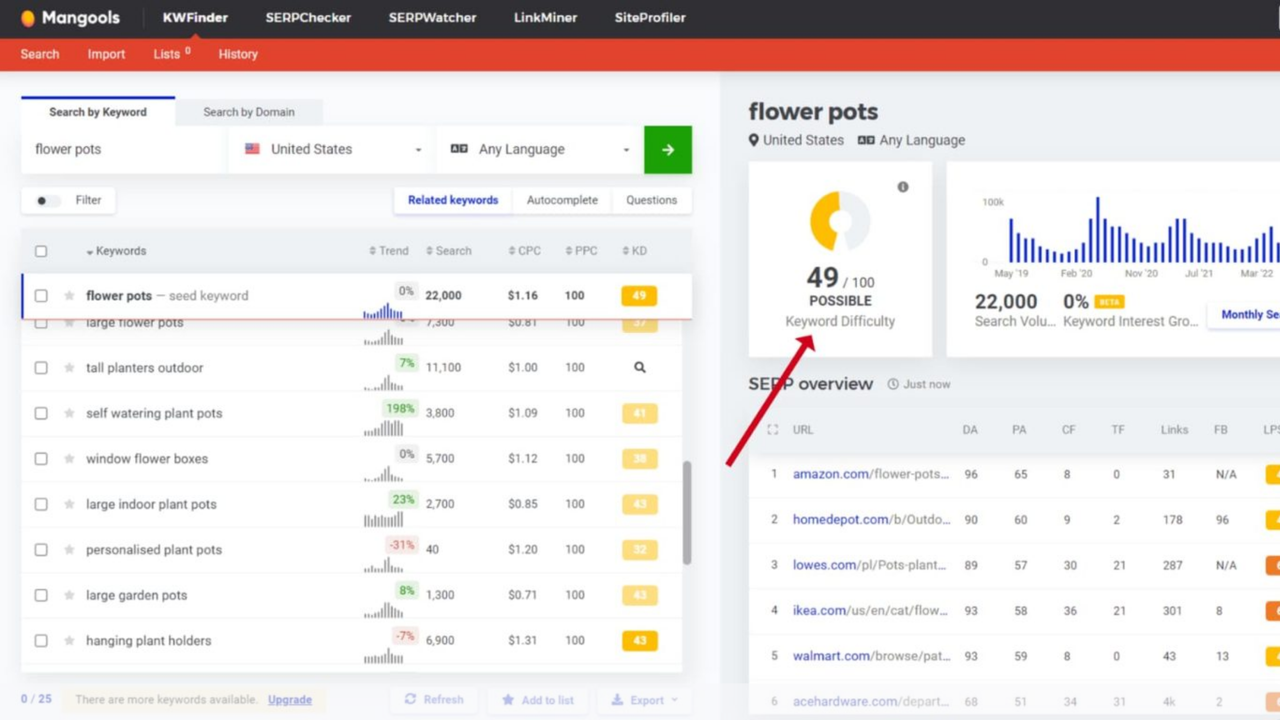
Task: Click the clock icon beside Just now
Action: point(893,384)
